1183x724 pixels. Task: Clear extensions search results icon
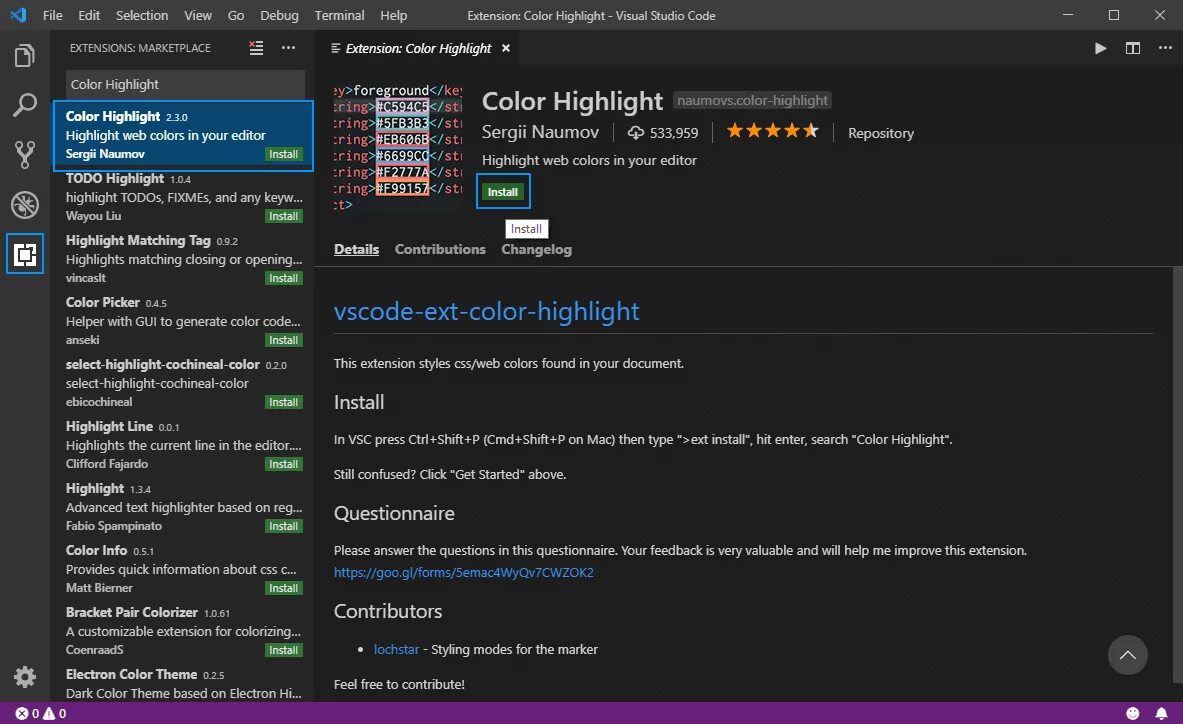(257, 48)
